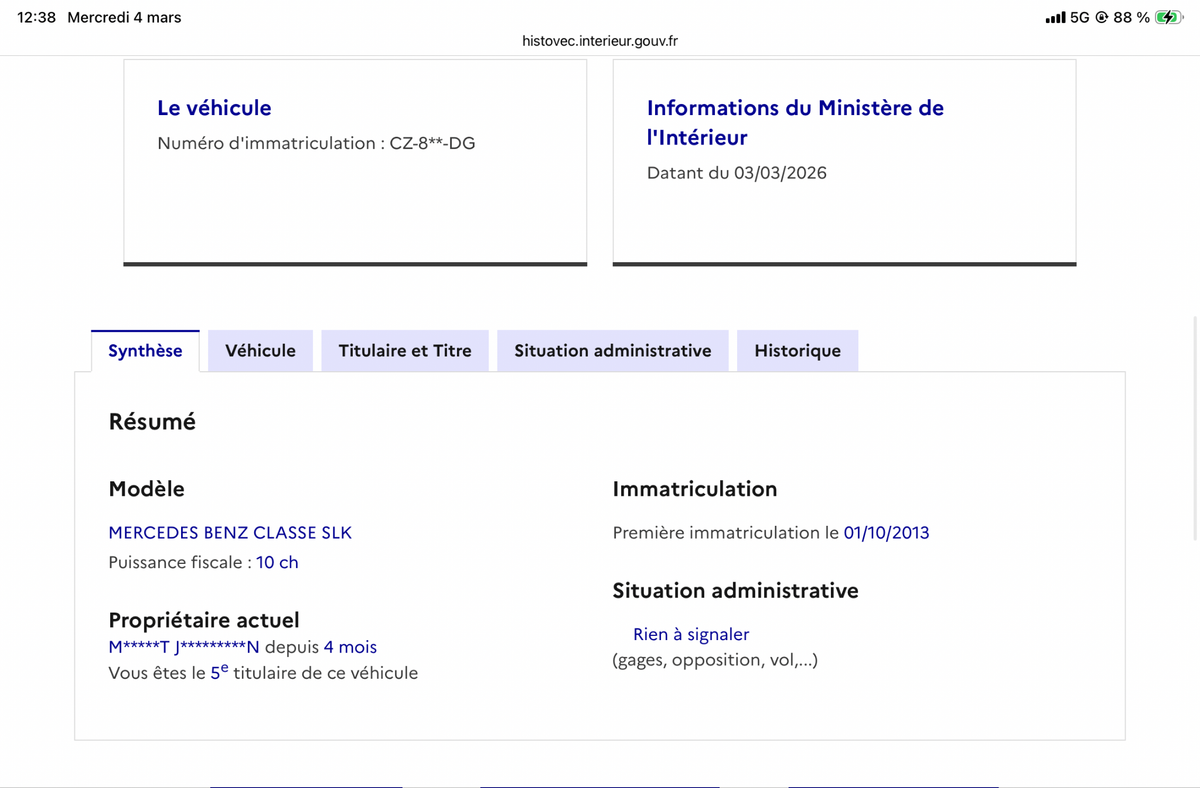
Task: Click the Propriétaire actuel heading
Action: pyautogui.click(x=204, y=620)
